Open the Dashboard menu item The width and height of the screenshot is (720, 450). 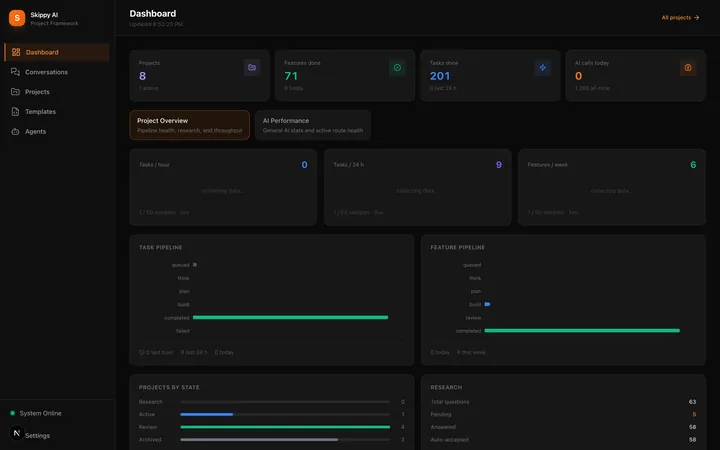click(x=57, y=52)
